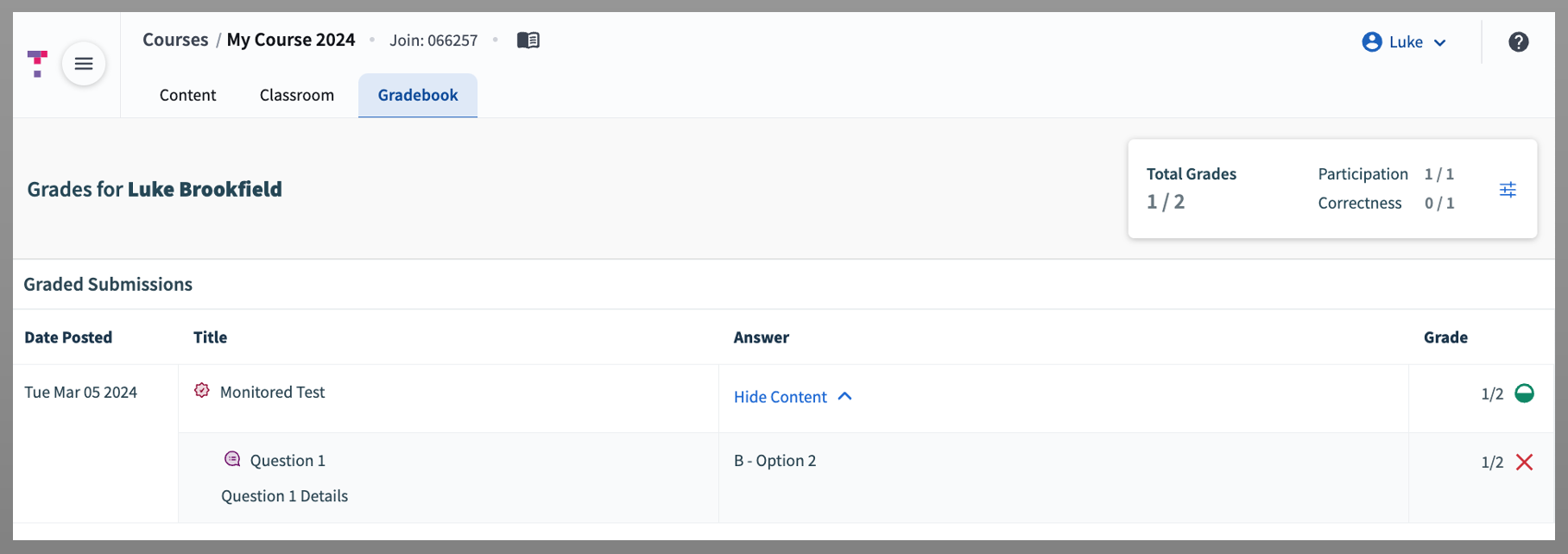Open the hamburger navigation menu
The width and height of the screenshot is (1568, 554).
pyautogui.click(x=84, y=64)
